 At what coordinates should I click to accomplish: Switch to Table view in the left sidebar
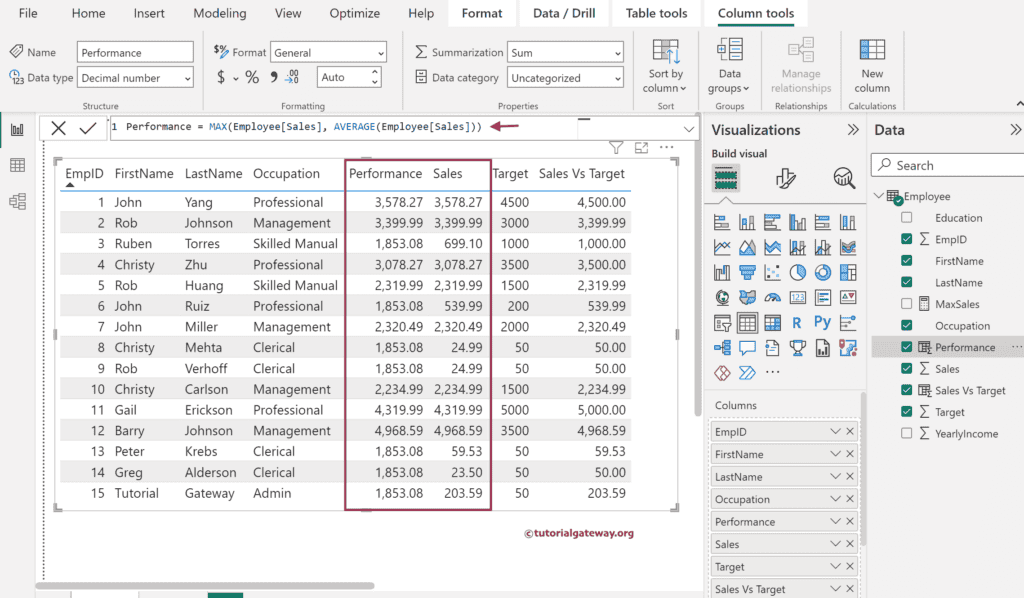click(x=17, y=165)
